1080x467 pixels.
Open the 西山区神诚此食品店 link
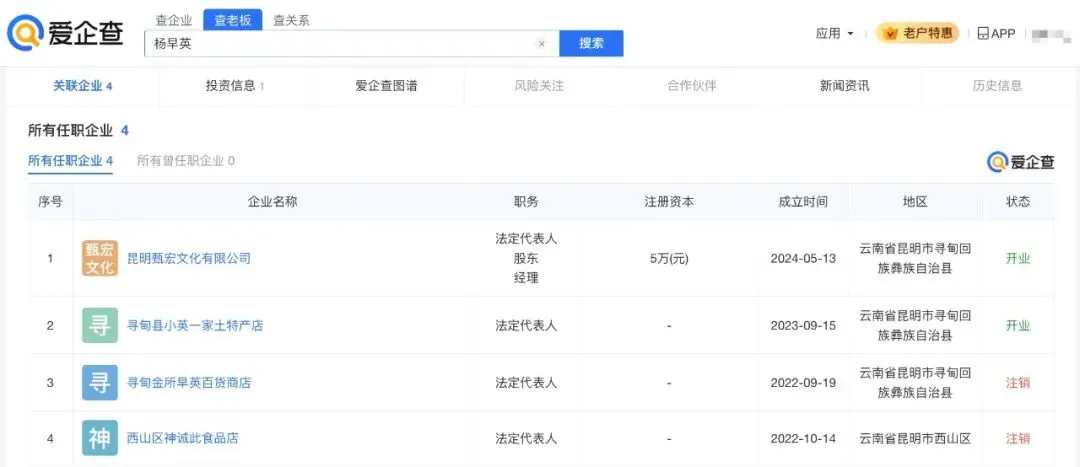182,438
